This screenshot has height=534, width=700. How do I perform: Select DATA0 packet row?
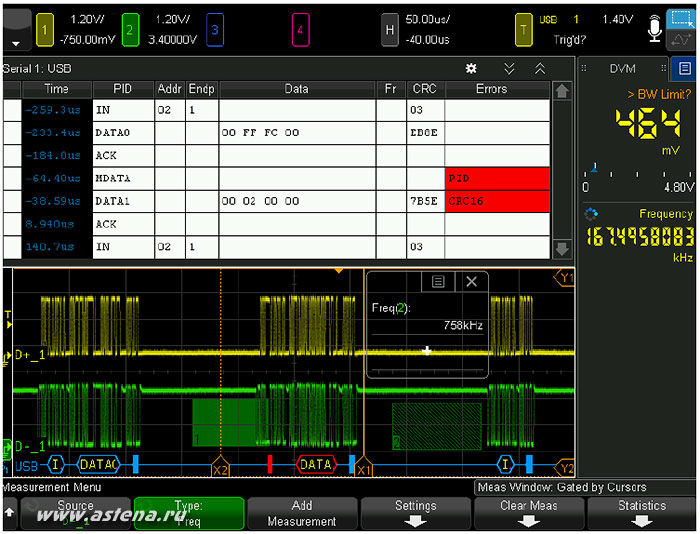coord(277,133)
